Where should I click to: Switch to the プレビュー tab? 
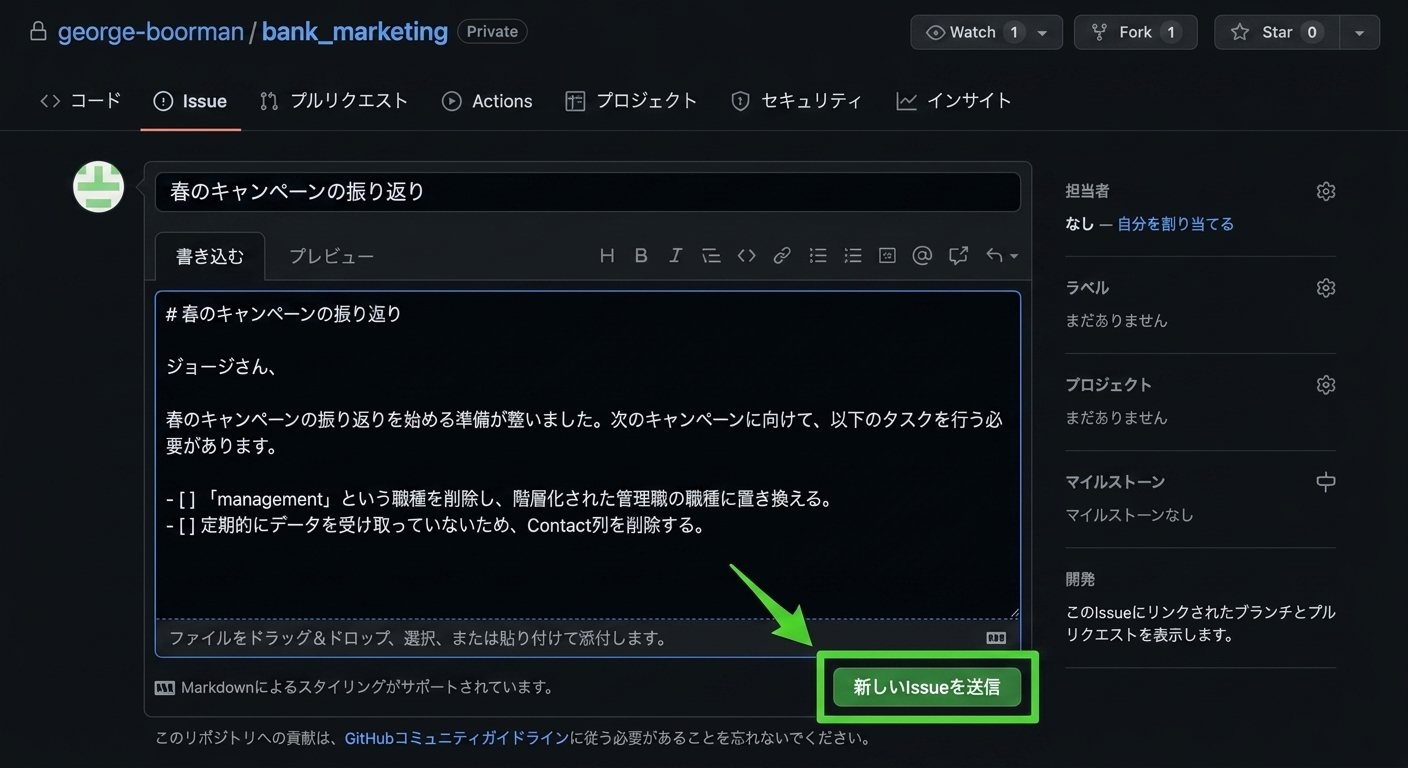[331, 256]
